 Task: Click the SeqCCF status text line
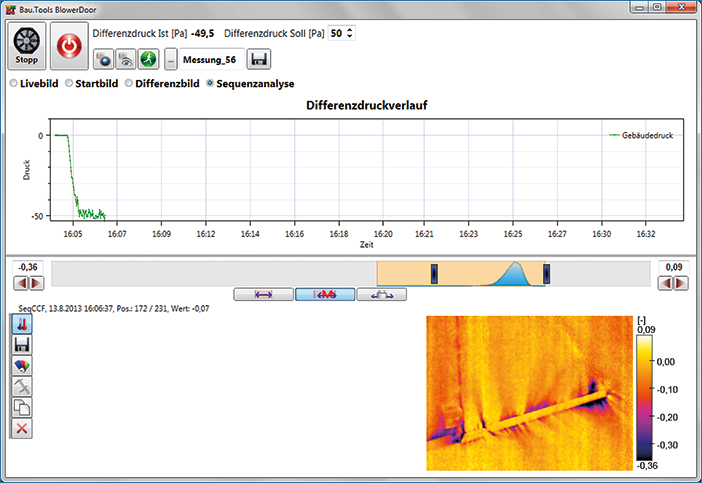[114, 308]
